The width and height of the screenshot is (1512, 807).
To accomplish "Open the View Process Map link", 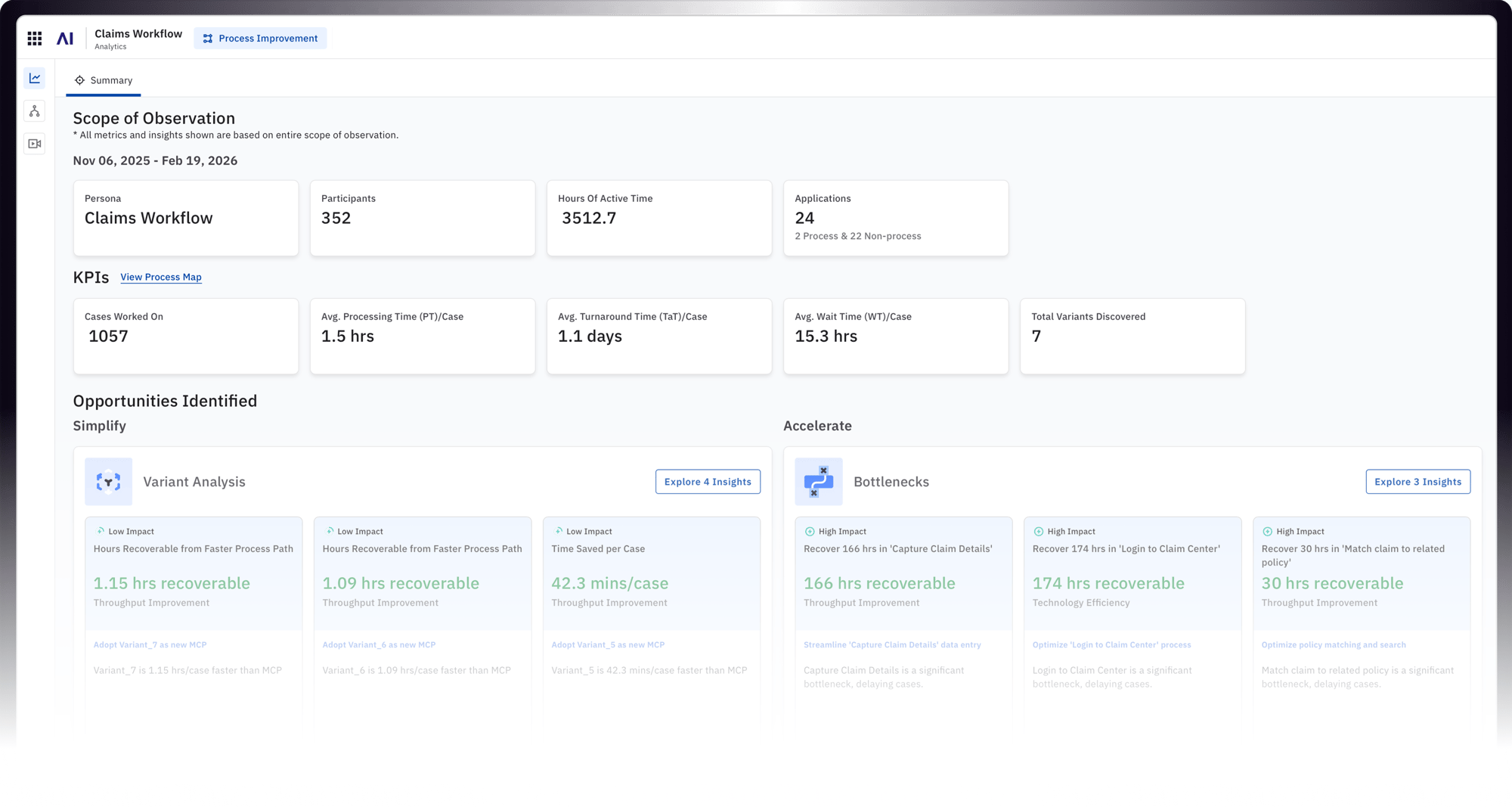I will [x=160, y=277].
